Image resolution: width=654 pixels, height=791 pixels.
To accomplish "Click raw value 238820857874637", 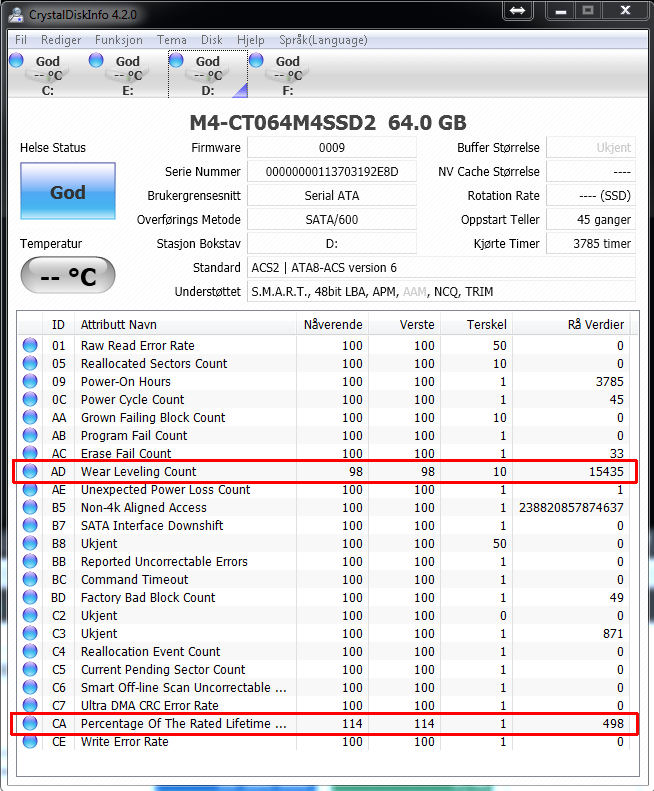I will 571,507.
